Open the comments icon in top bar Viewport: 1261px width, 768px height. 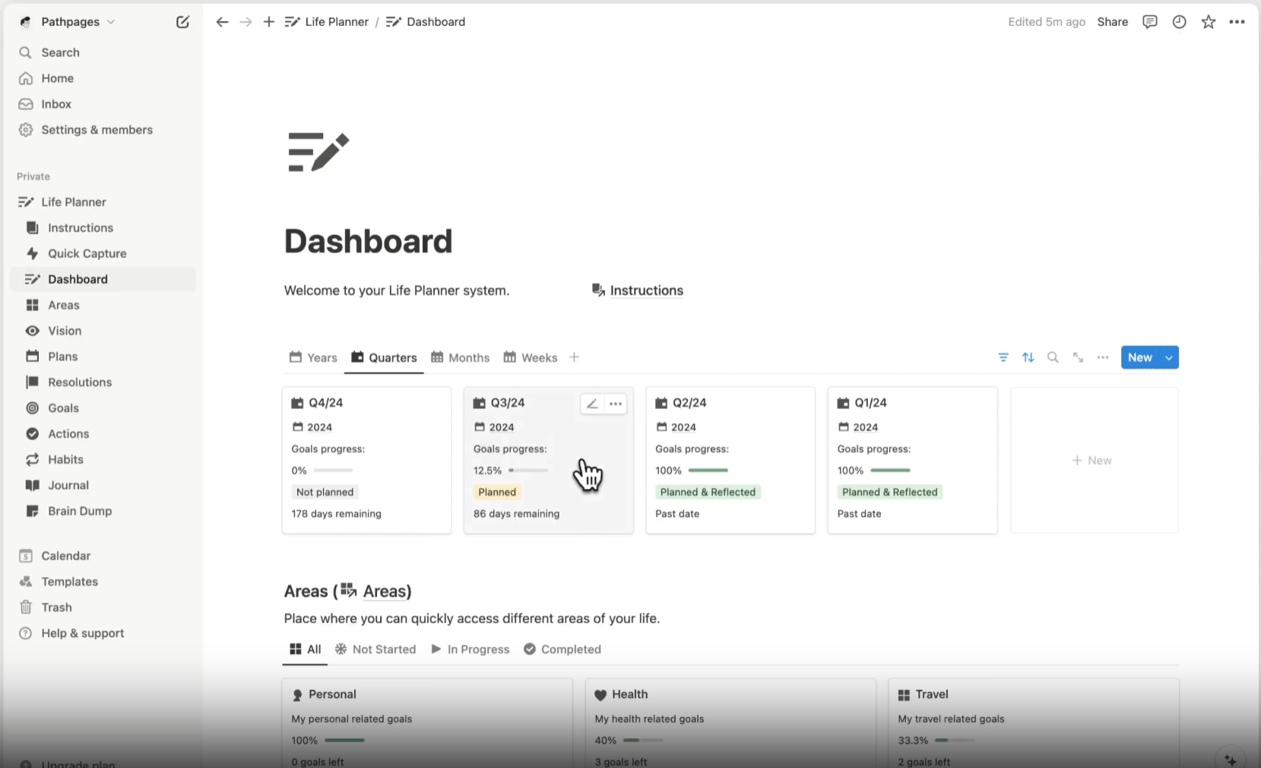tap(1150, 21)
